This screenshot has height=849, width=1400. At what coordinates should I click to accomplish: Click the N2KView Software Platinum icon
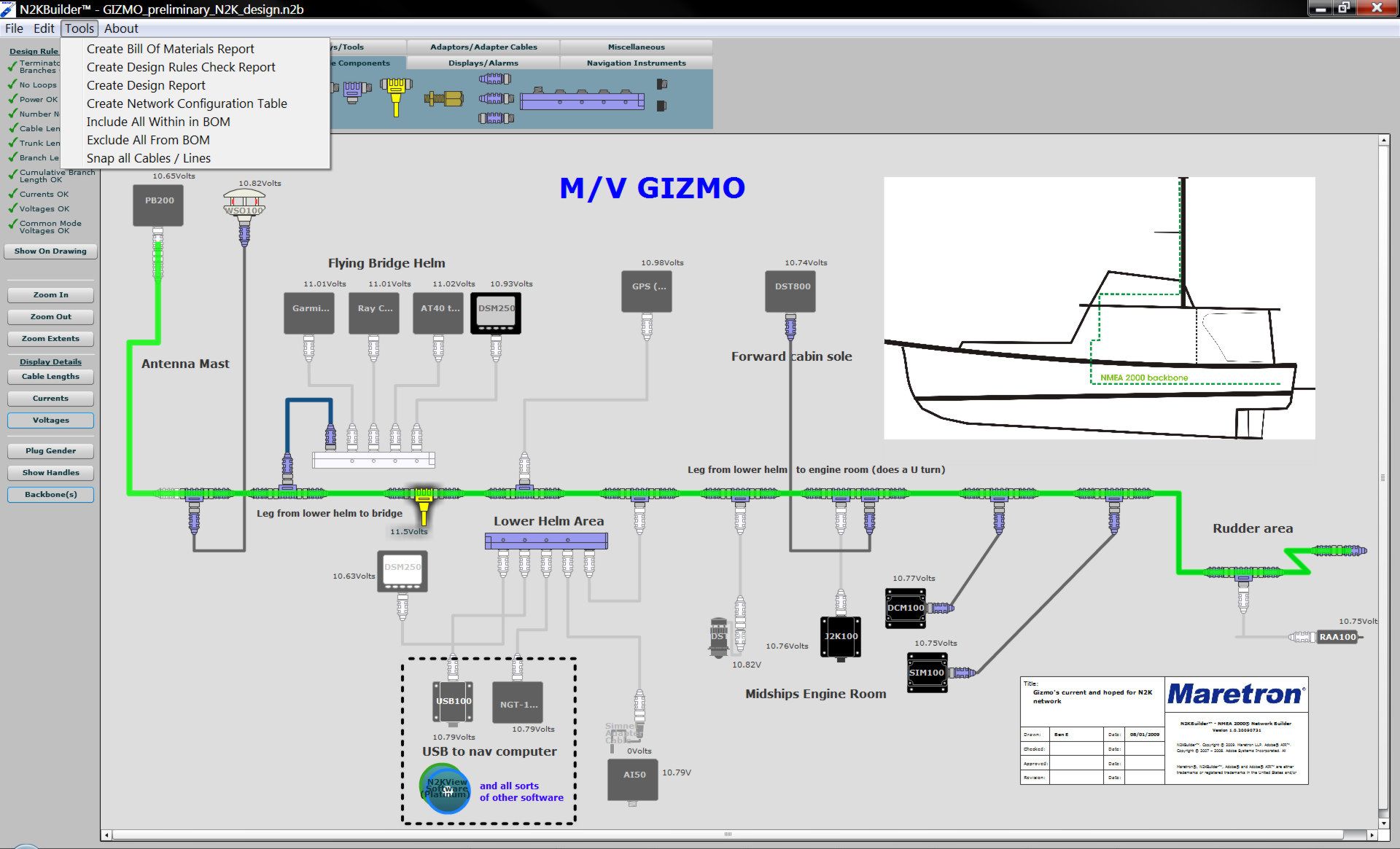tap(446, 789)
